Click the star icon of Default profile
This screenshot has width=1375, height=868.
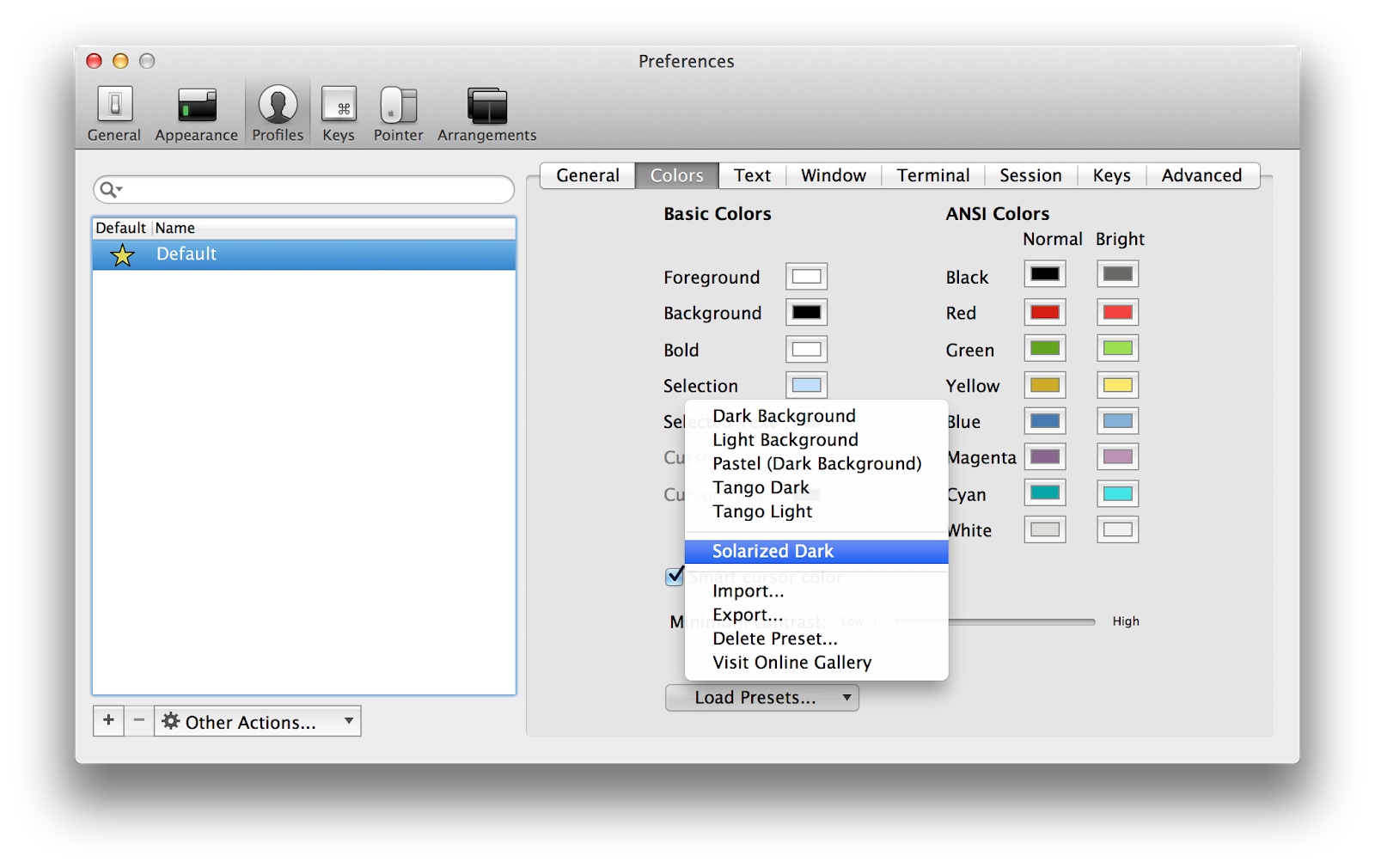(x=123, y=254)
